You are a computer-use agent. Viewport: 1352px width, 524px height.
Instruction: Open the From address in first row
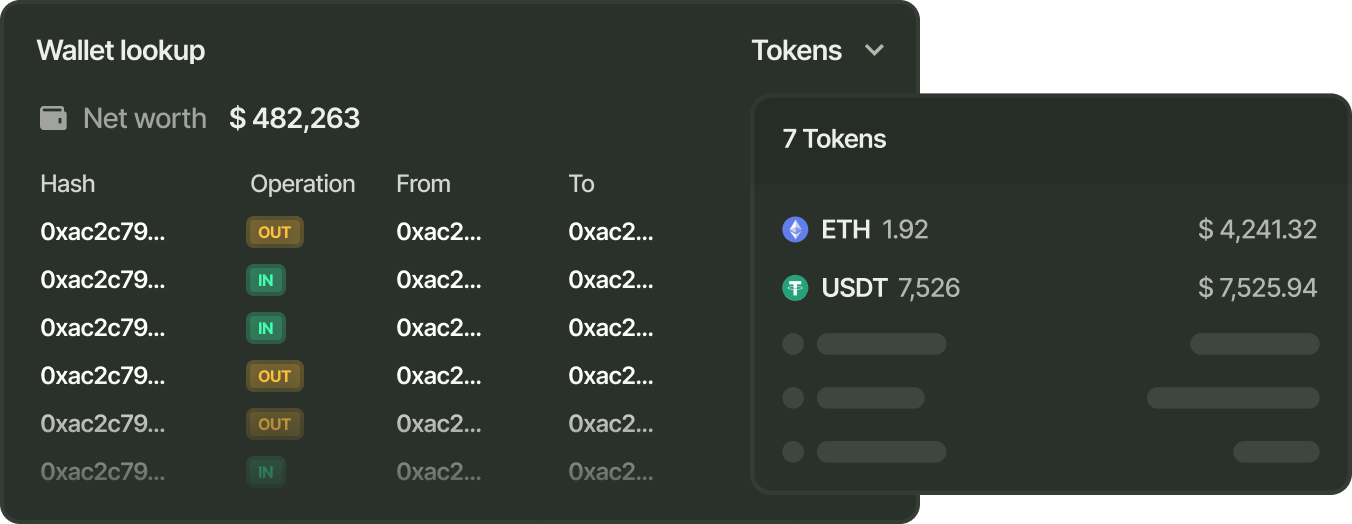pos(438,233)
